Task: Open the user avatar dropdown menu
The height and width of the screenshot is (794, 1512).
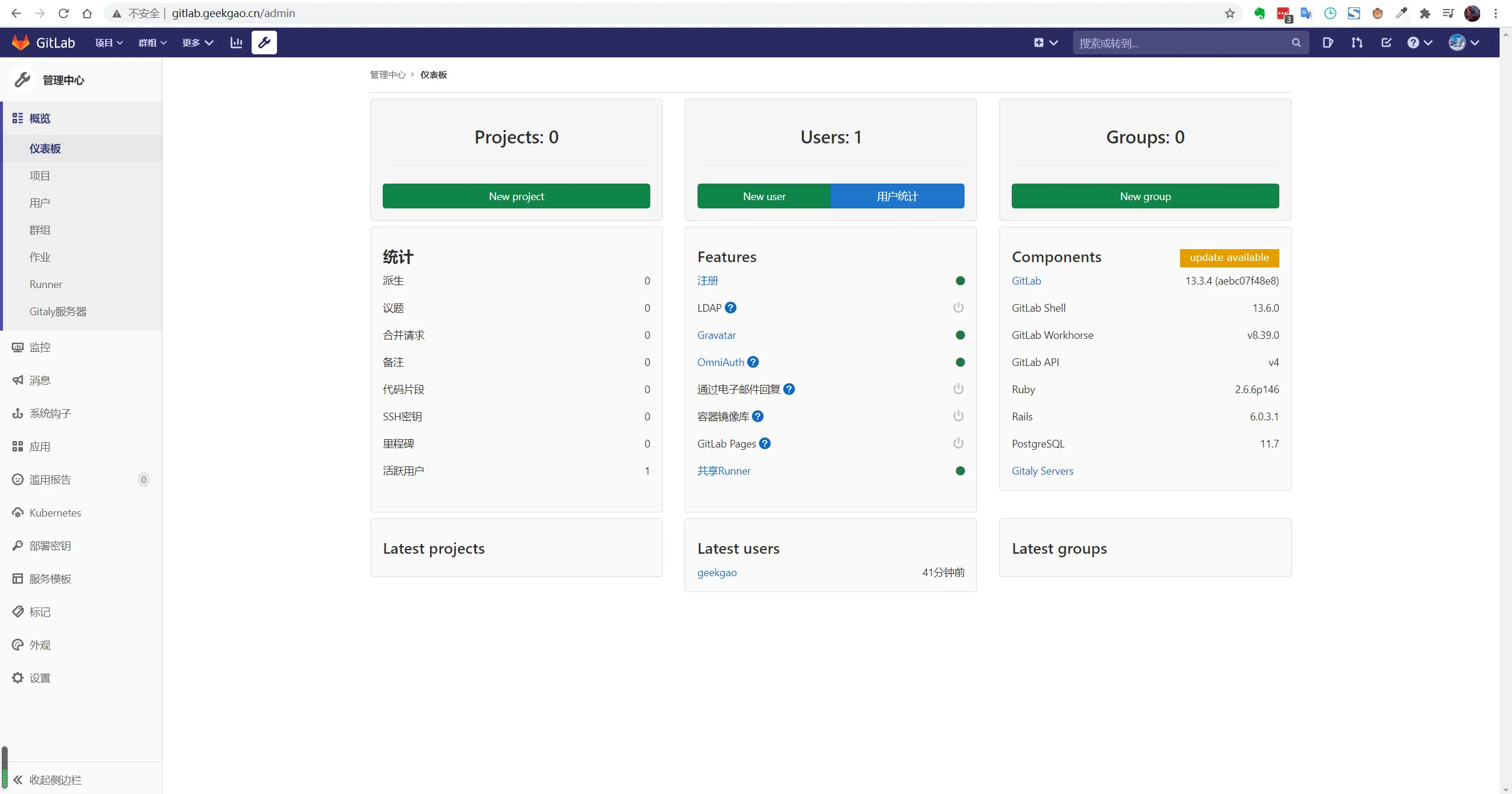Action: [x=1464, y=43]
